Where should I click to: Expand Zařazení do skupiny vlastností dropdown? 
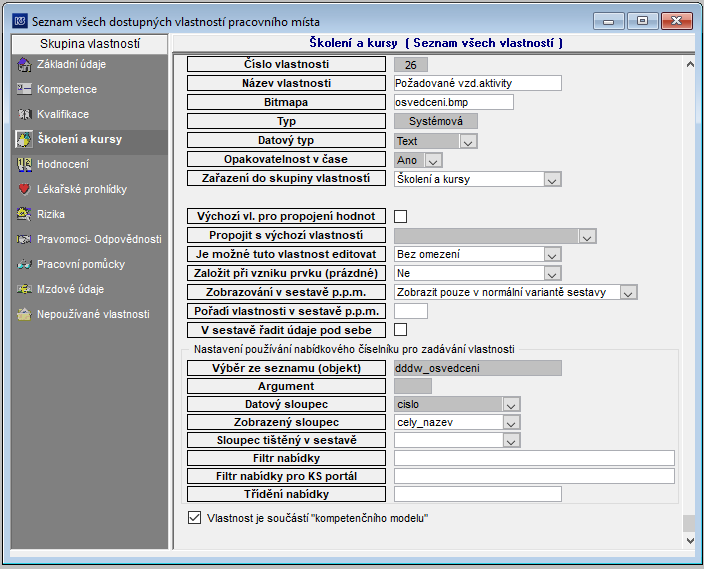(x=552, y=179)
